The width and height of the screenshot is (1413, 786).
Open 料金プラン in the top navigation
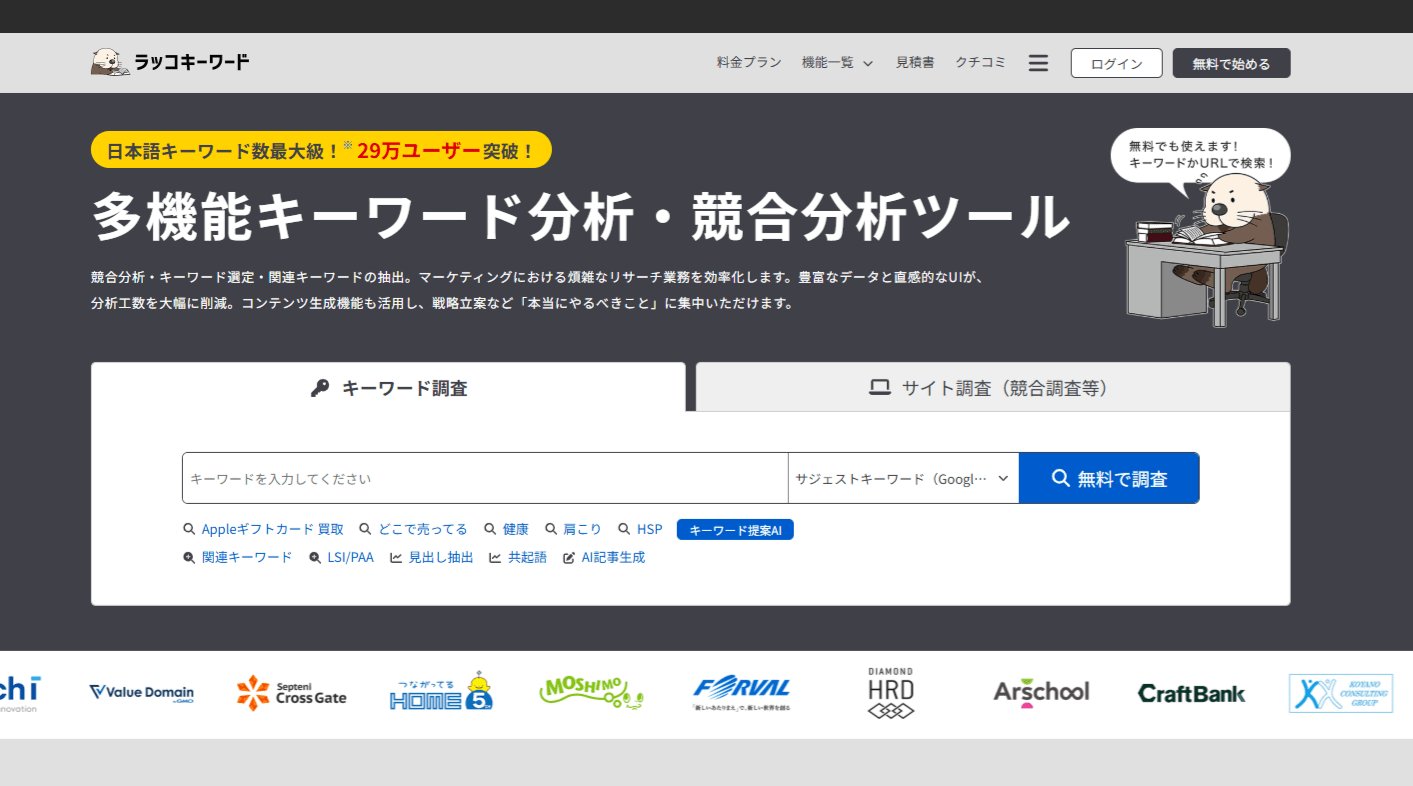[749, 63]
